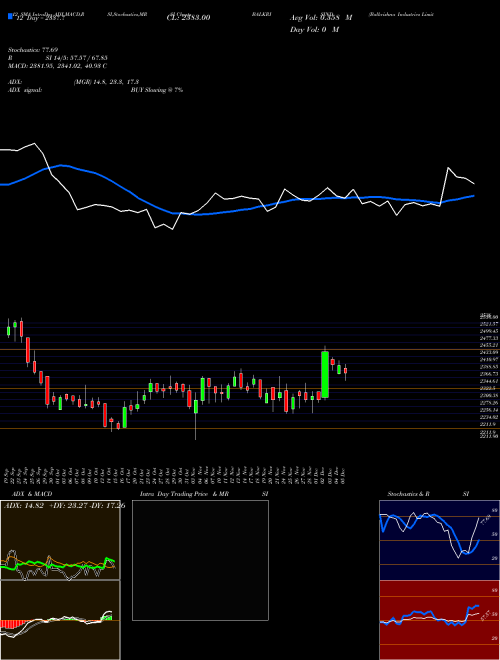500x660 pixels.
Task: Click the Balkrishna Industries Limit title text
Action: 401,14
